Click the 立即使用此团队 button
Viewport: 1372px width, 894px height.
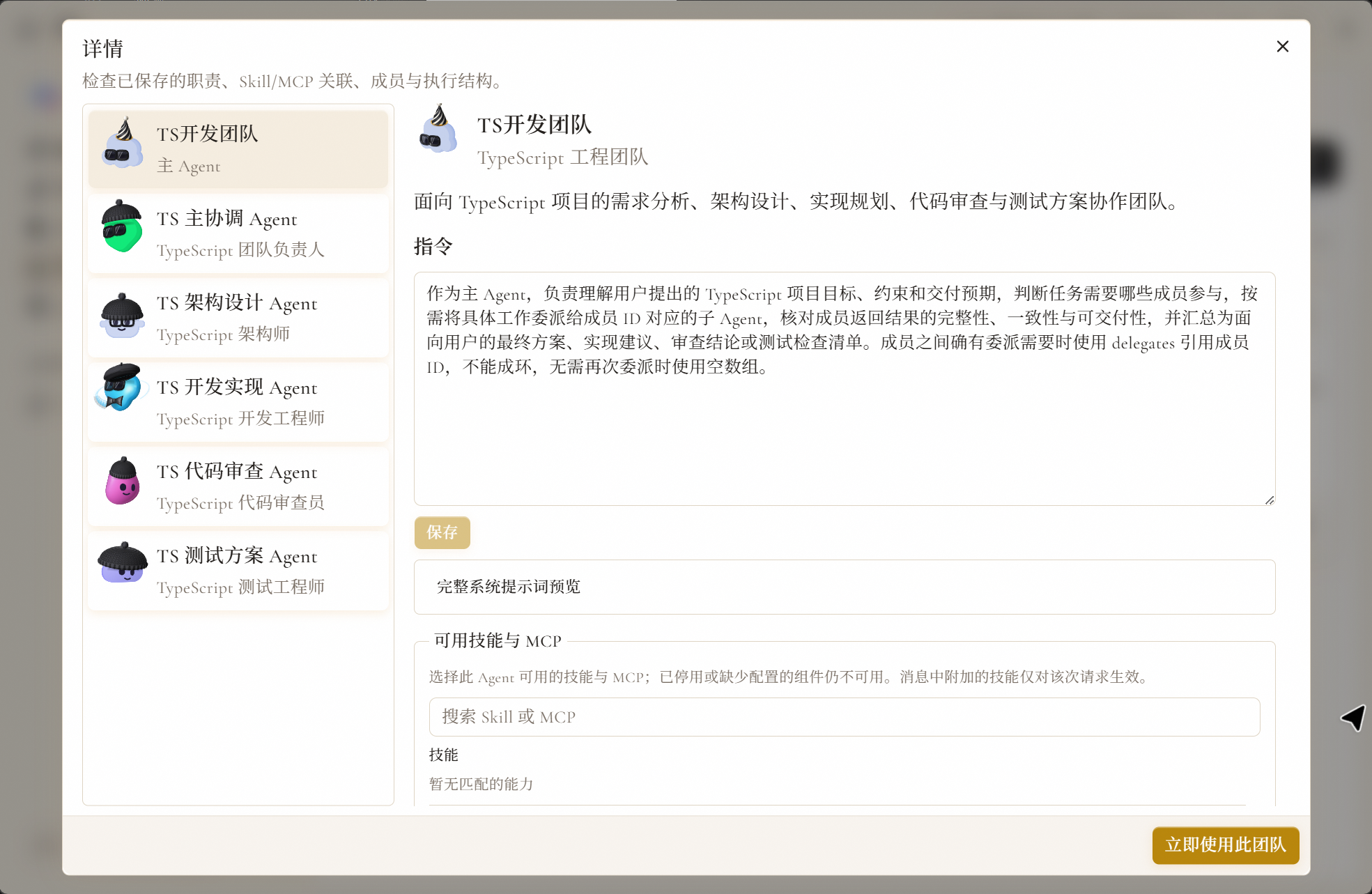coord(1226,845)
